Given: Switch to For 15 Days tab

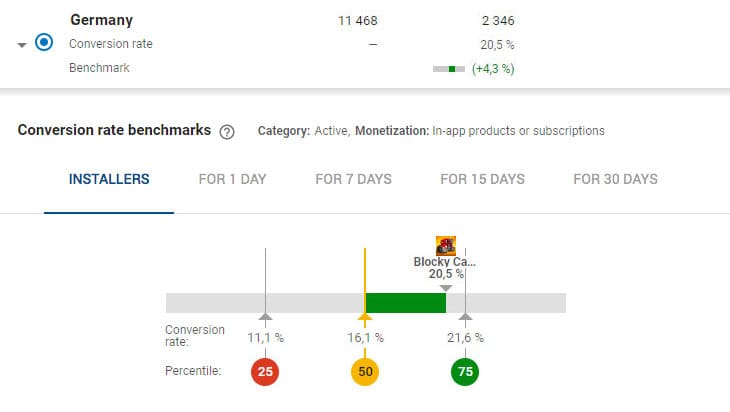Looking at the screenshot, I should pyautogui.click(x=482, y=180).
